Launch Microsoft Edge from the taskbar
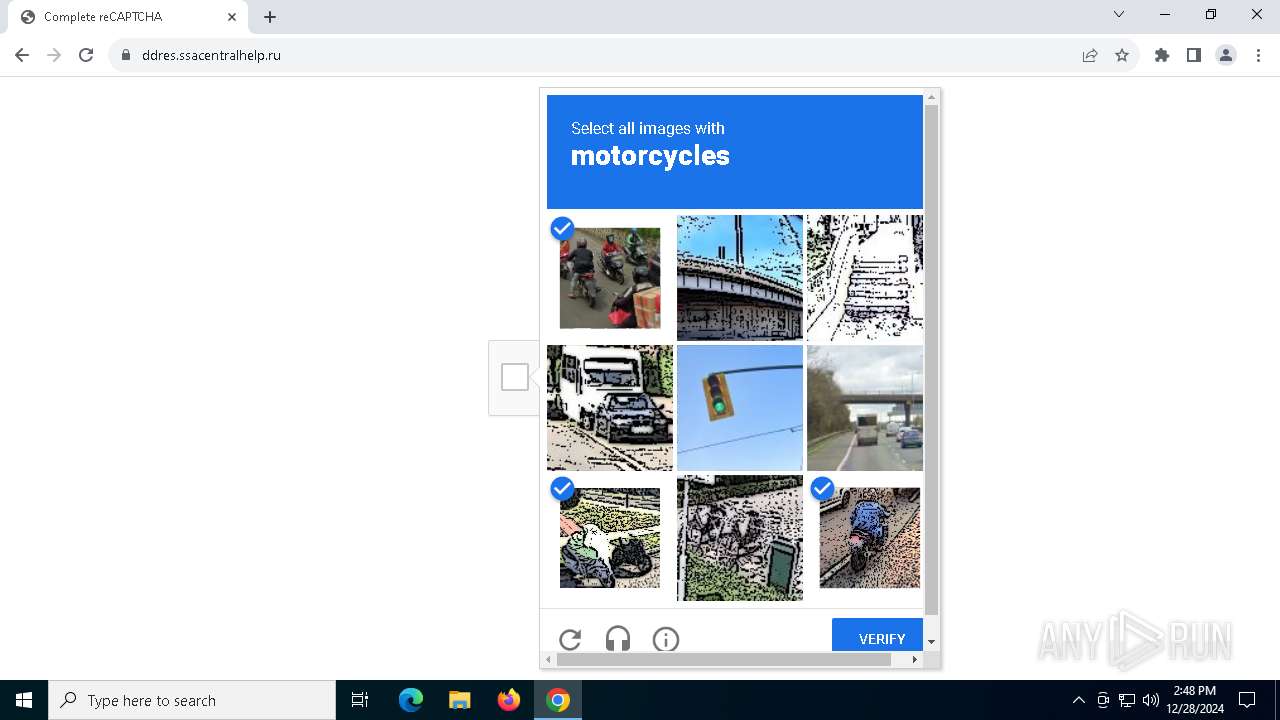Screen dimensions: 1280x720 411,700
